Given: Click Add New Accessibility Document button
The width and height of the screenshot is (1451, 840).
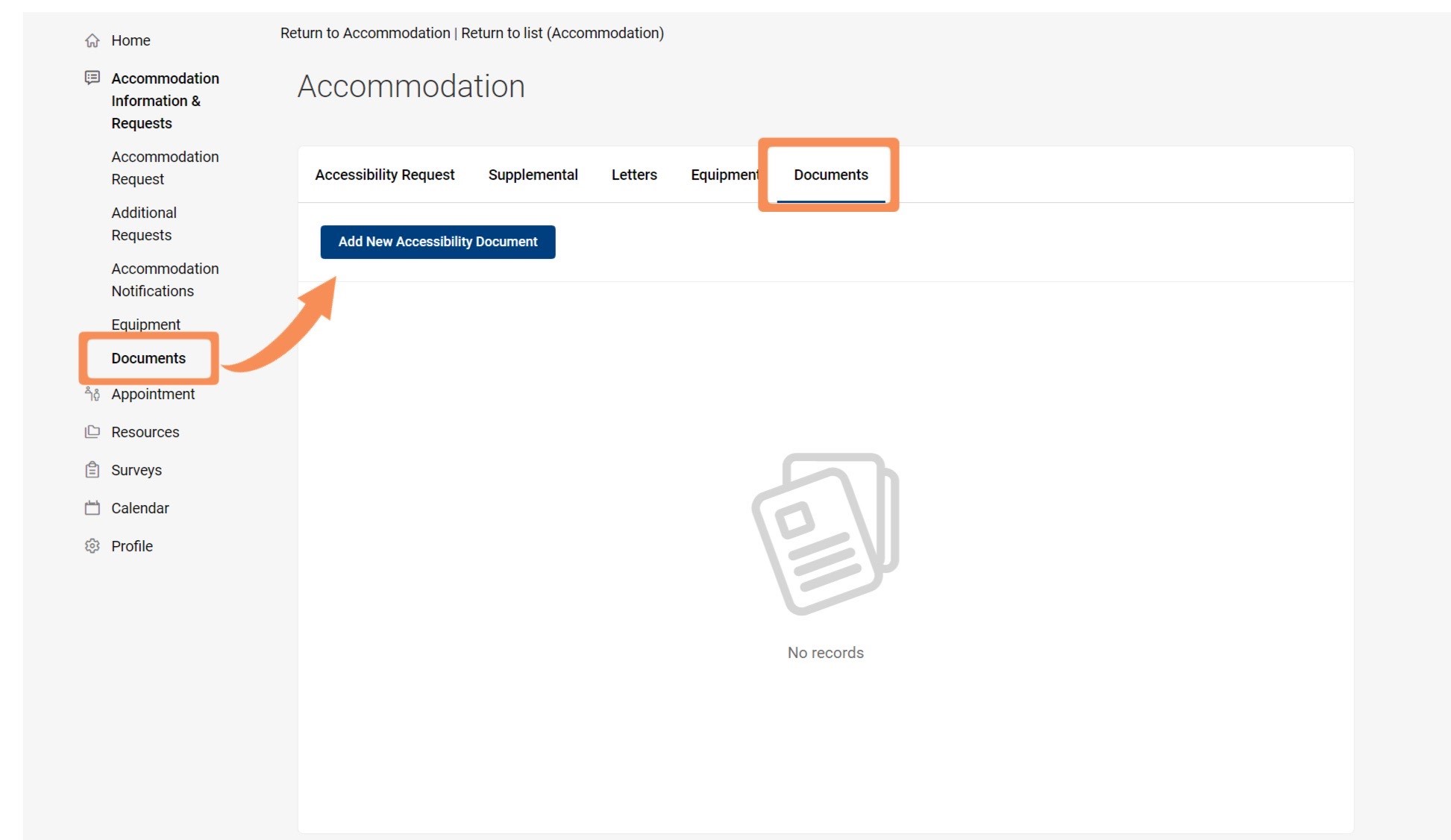Looking at the screenshot, I should click(x=438, y=241).
